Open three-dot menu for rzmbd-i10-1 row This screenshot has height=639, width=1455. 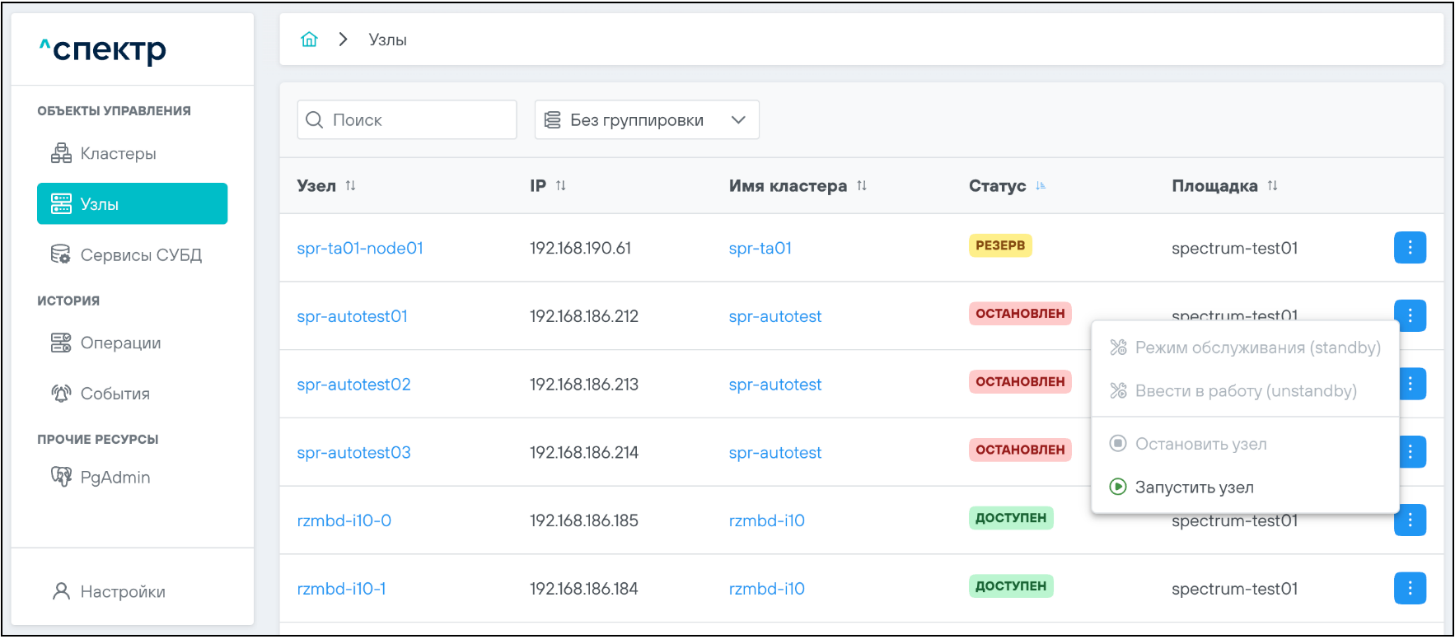pyautogui.click(x=1409, y=588)
